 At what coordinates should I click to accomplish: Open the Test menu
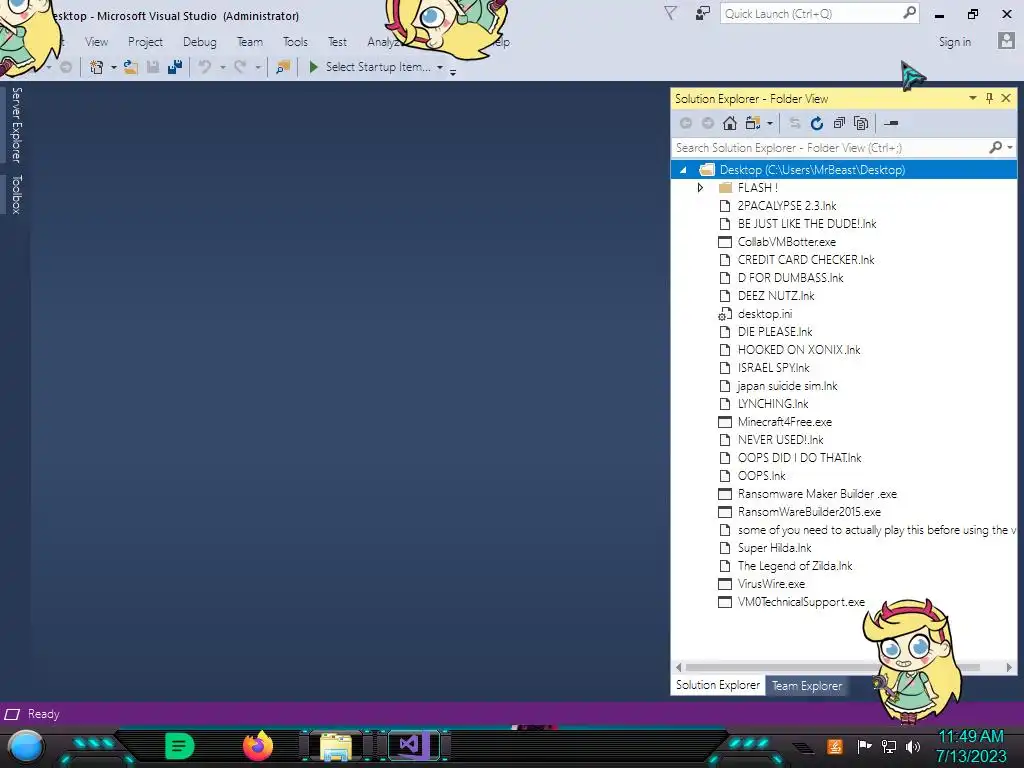point(337,42)
